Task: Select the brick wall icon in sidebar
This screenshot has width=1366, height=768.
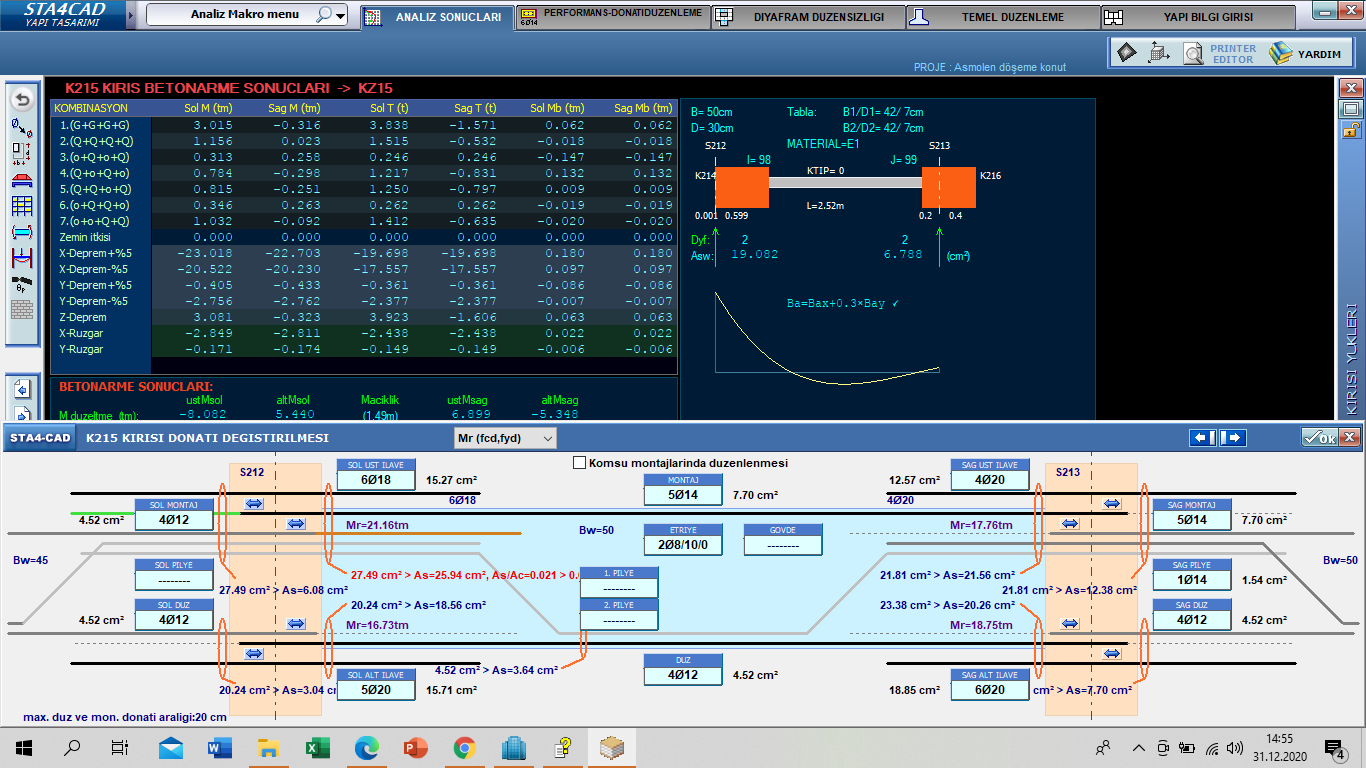Action: pos(21,310)
